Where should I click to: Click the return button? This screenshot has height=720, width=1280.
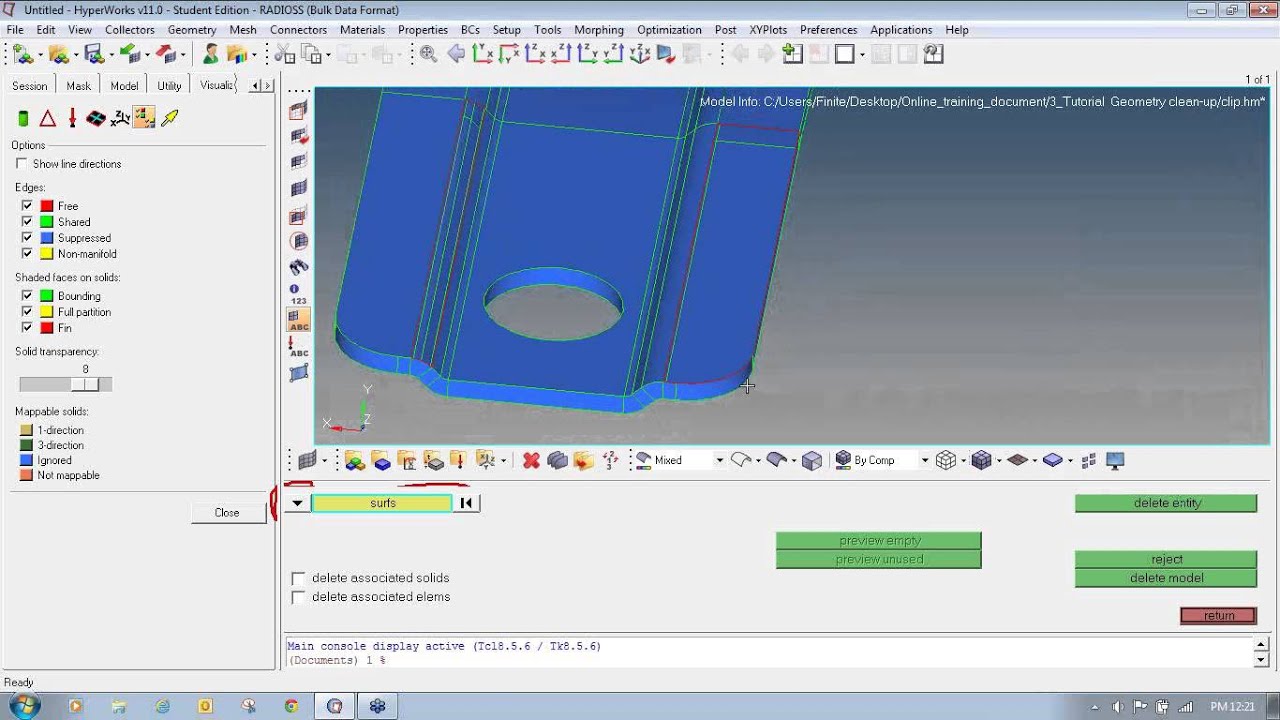click(1218, 616)
